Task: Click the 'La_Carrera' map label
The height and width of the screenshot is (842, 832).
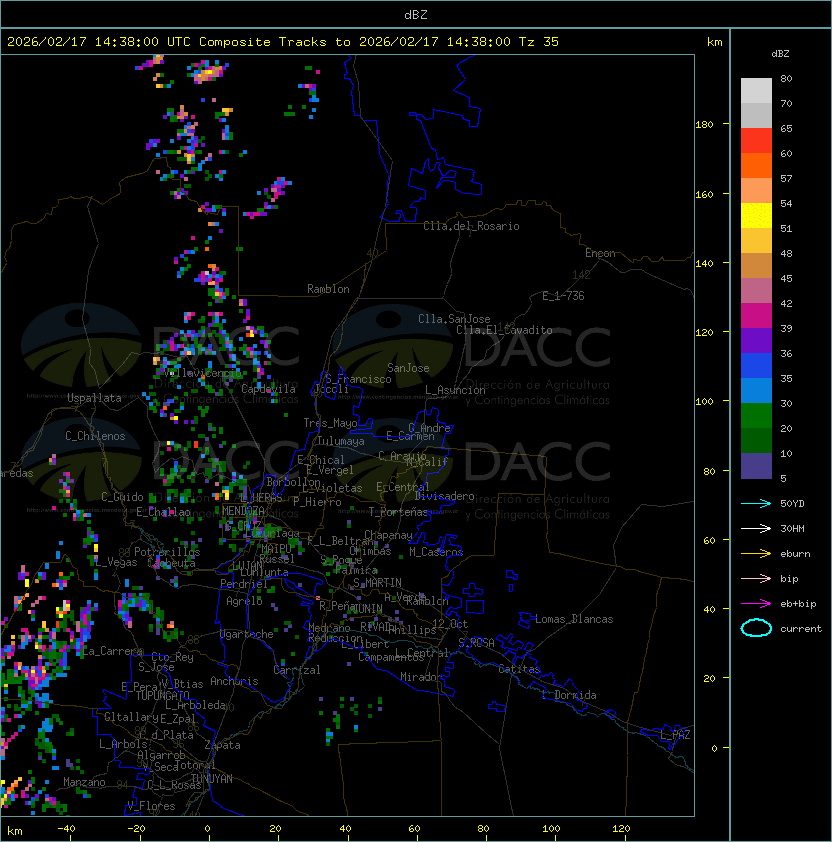Action: tap(112, 651)
